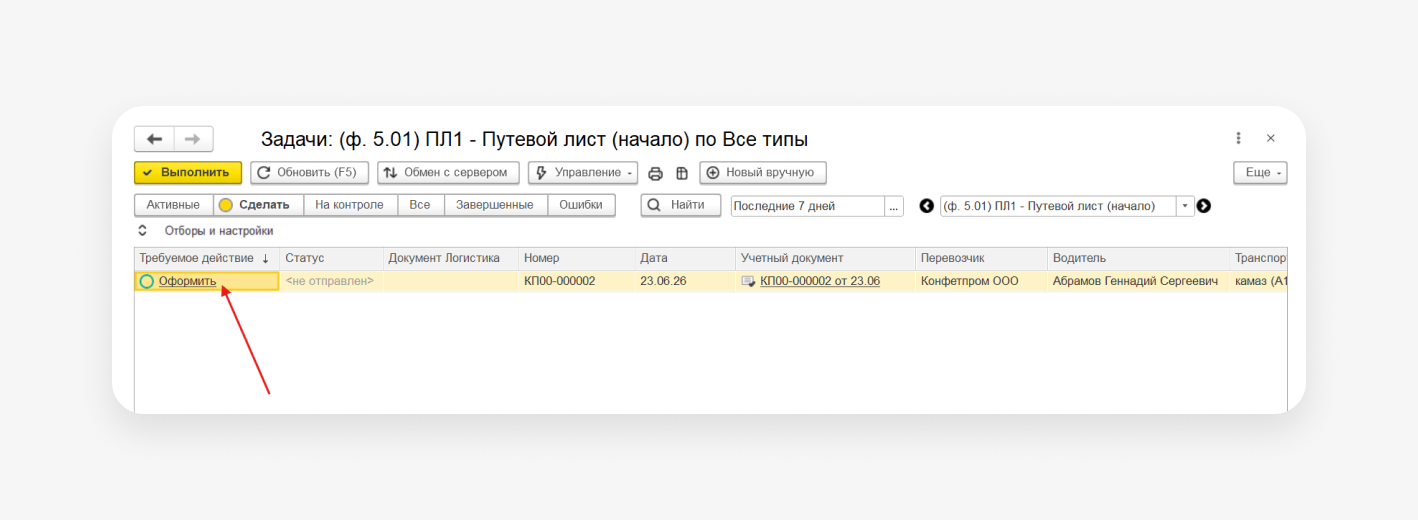The height and width of the screenshot is (520, 1418).
Task: Click the printer icon in the toolbar
Action: point(656,173)
